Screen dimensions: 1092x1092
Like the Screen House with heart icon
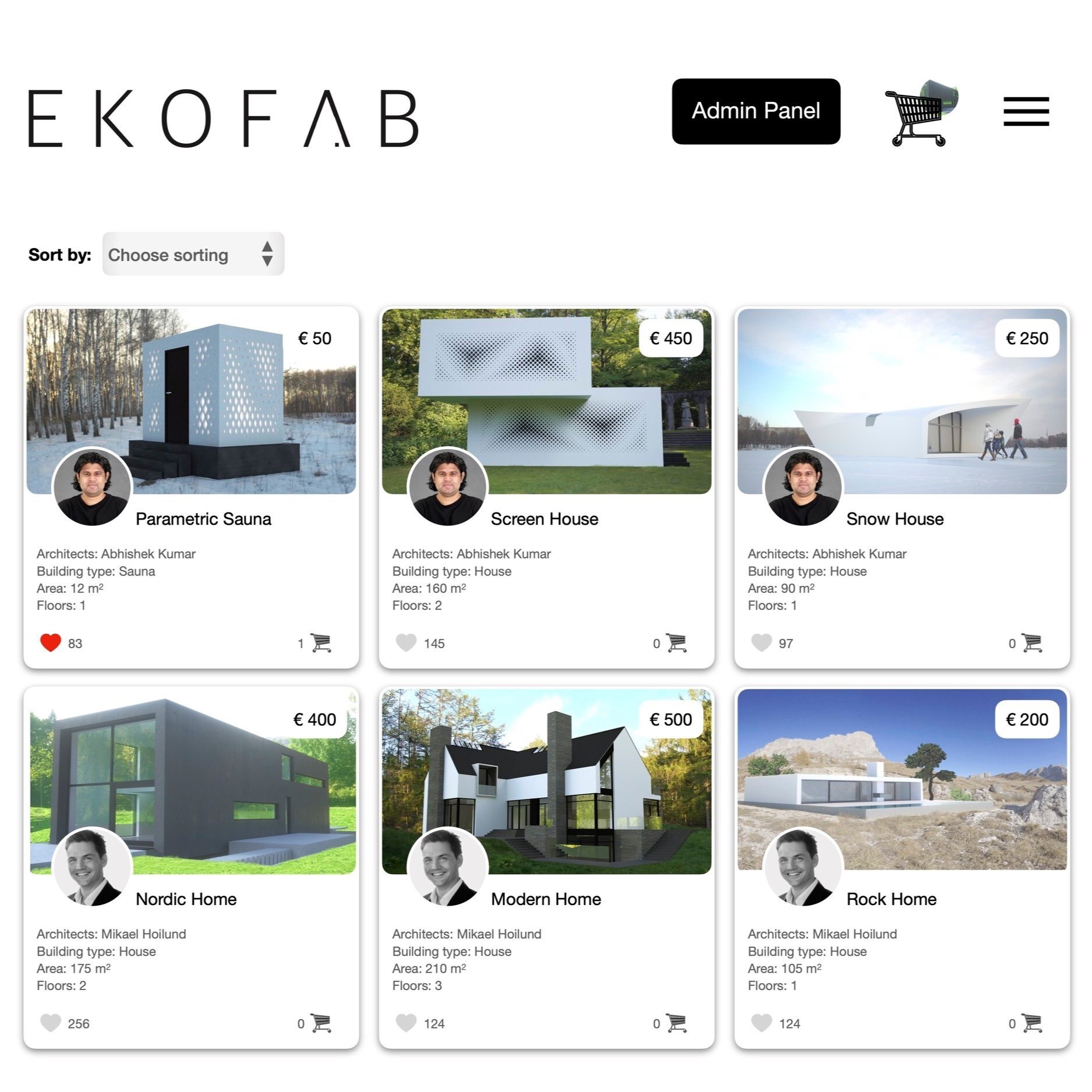point(406,642)
